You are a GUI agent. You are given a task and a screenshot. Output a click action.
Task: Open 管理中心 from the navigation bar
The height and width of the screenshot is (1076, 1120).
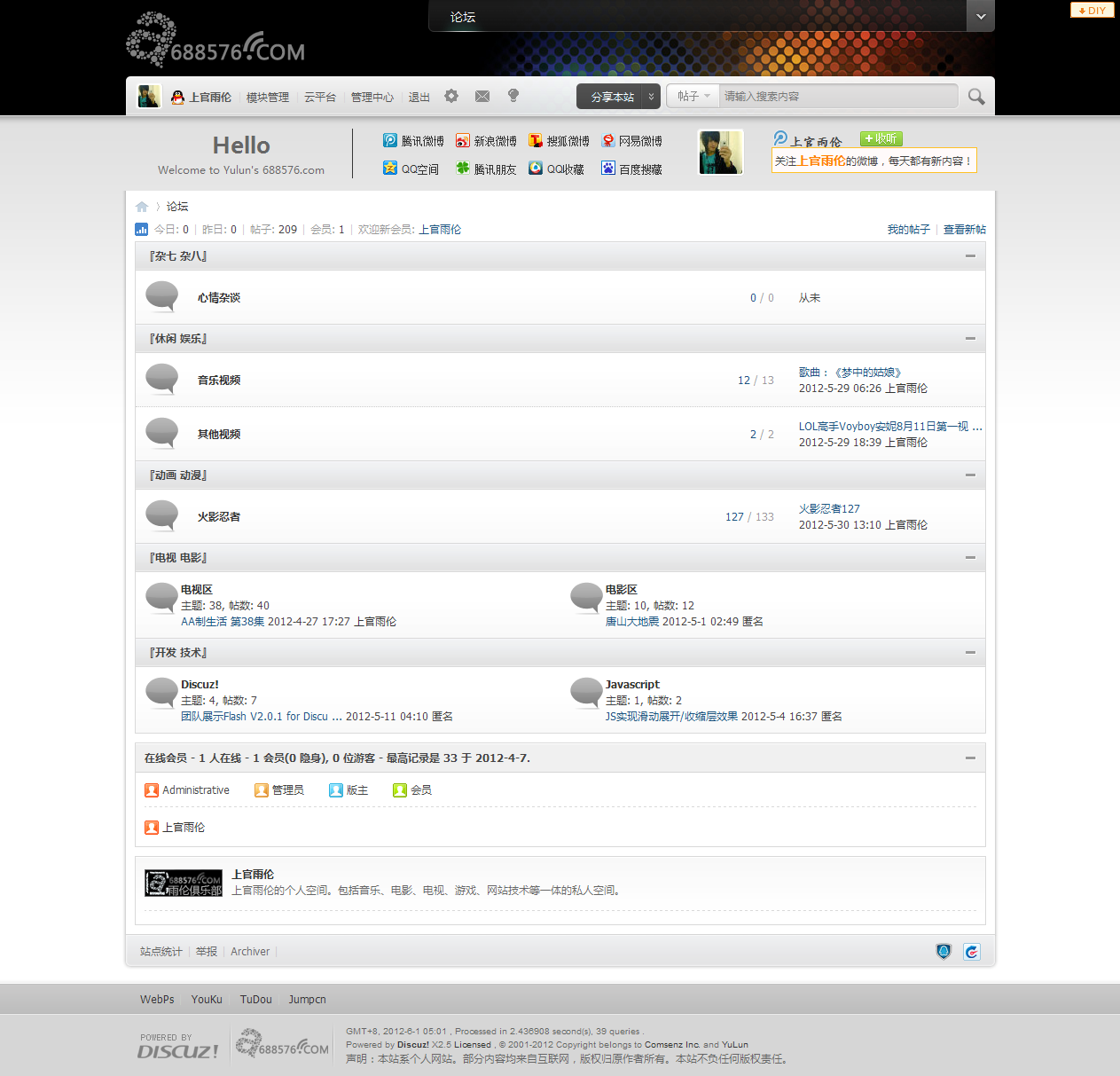(x=372, y=97)
